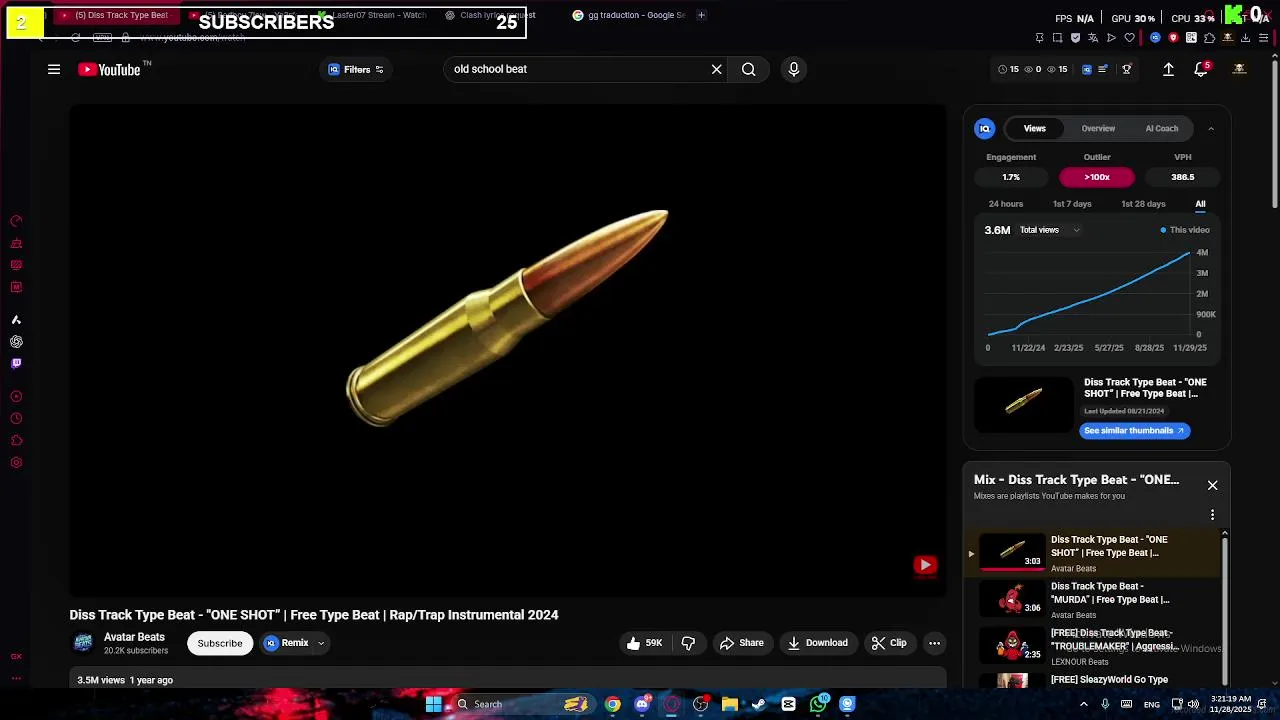Select the 1st 28 days range

pyautogui.click(x=1143, y=204)
